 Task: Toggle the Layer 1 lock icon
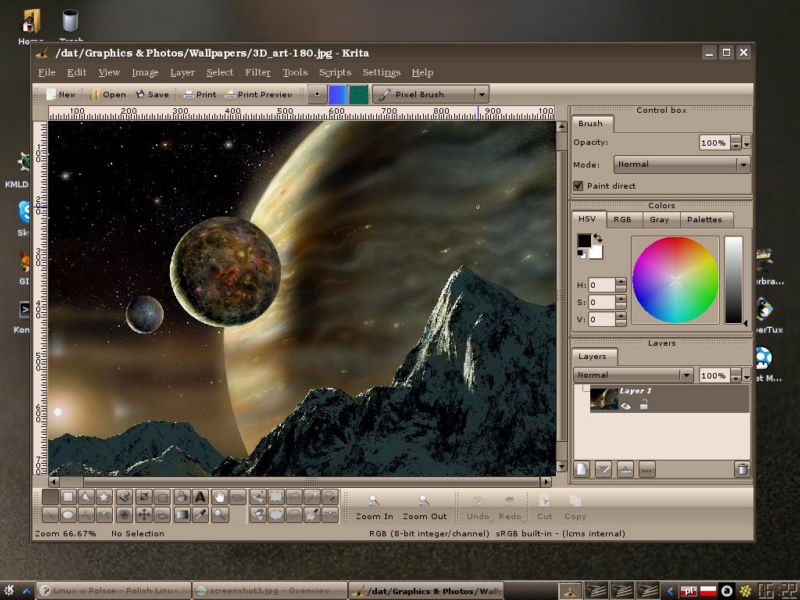click(x=644, y=405)
